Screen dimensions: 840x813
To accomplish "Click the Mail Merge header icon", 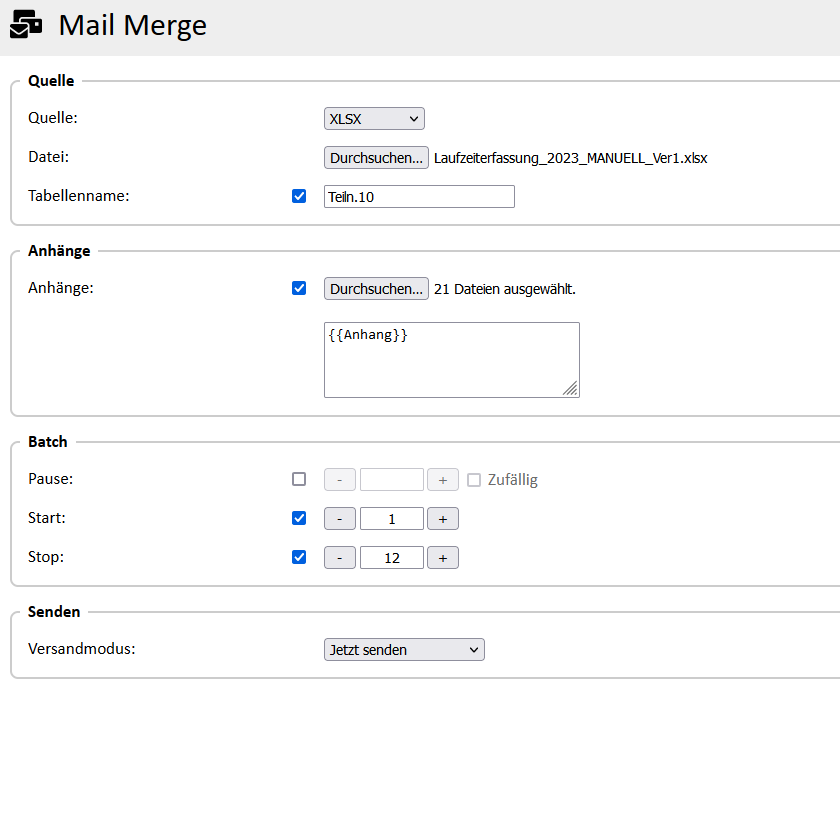I will pyautogui.click(x=26, y=25).
